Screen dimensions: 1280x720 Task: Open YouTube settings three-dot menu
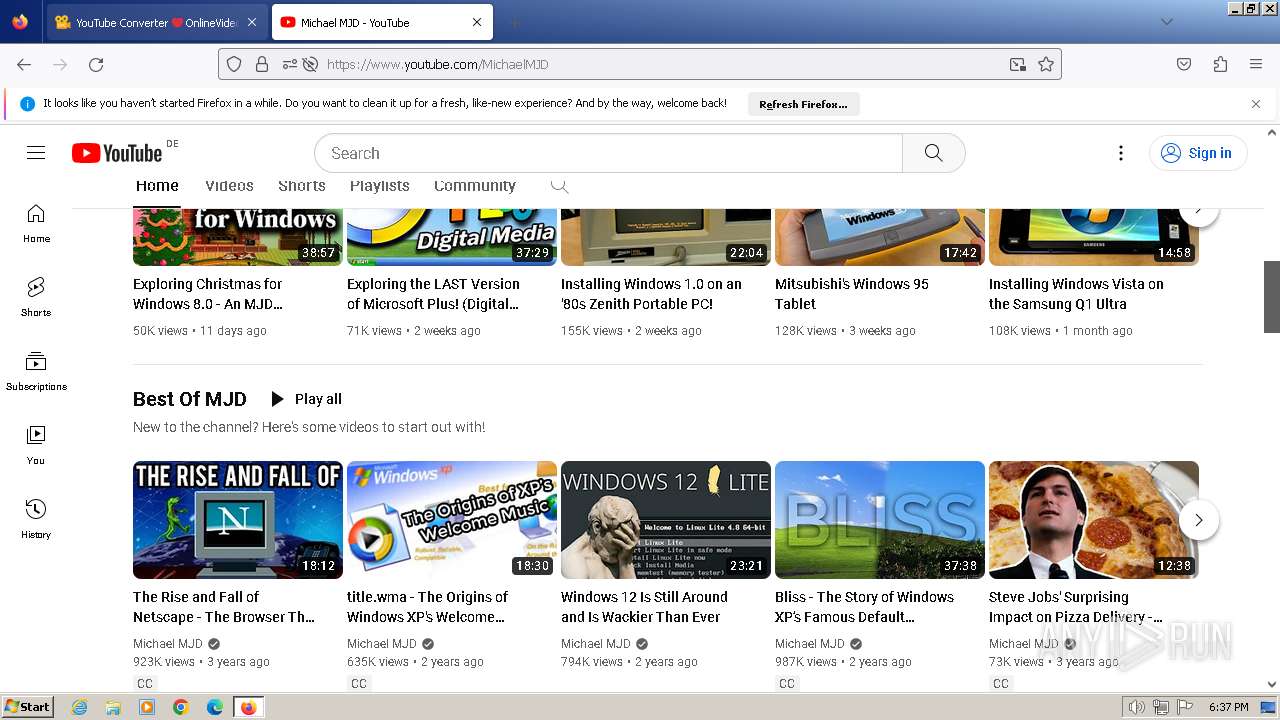coord(1121,153)
